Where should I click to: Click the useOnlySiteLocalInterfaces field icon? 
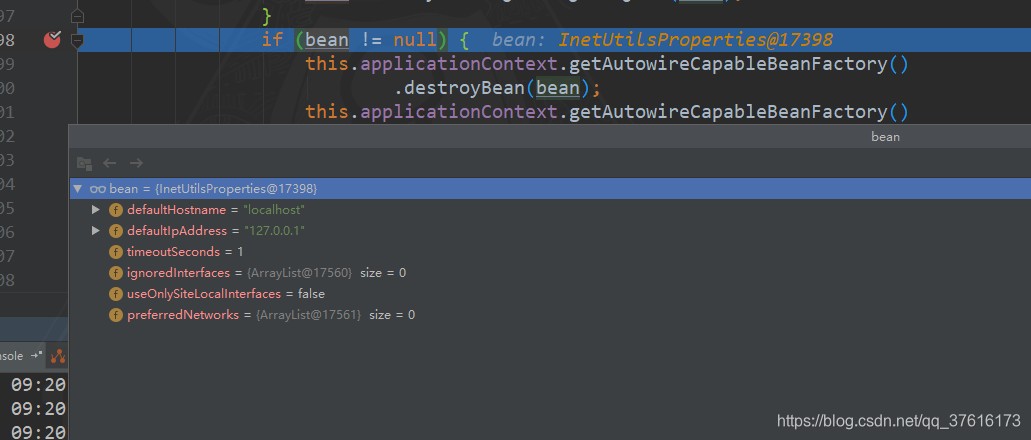[x=116, y=294]
